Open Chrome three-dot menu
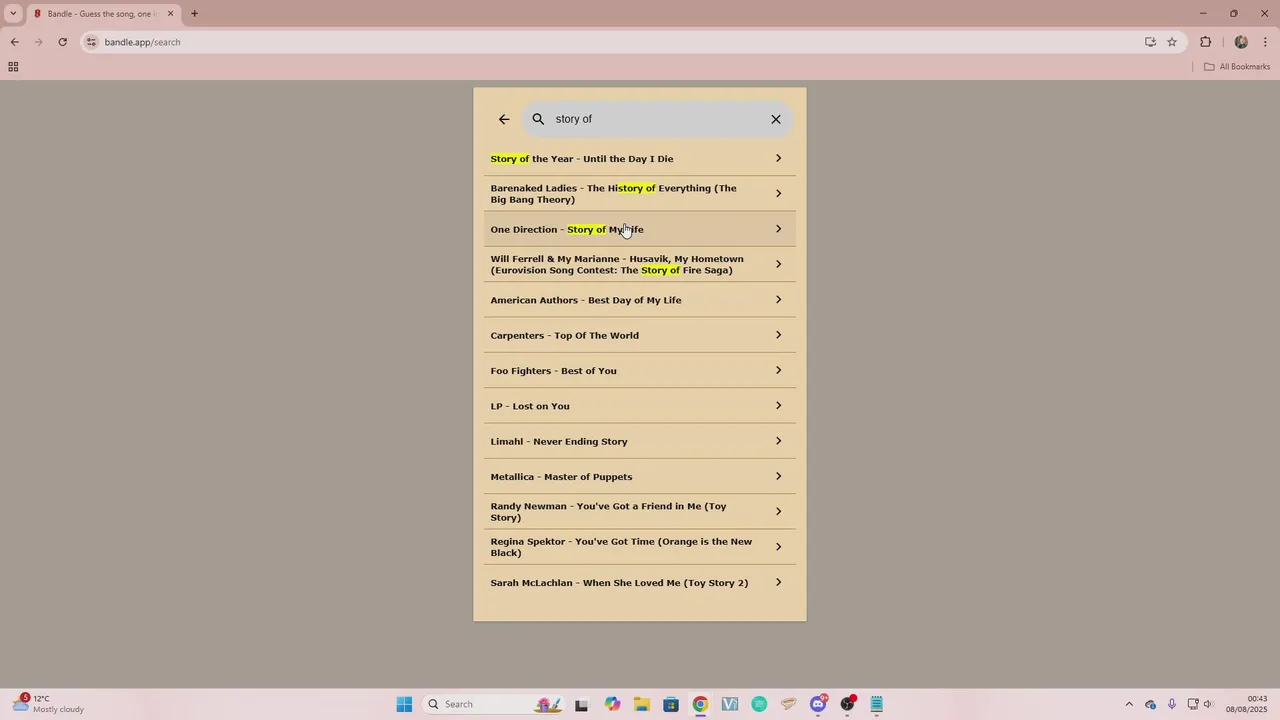 point(1266,42)
